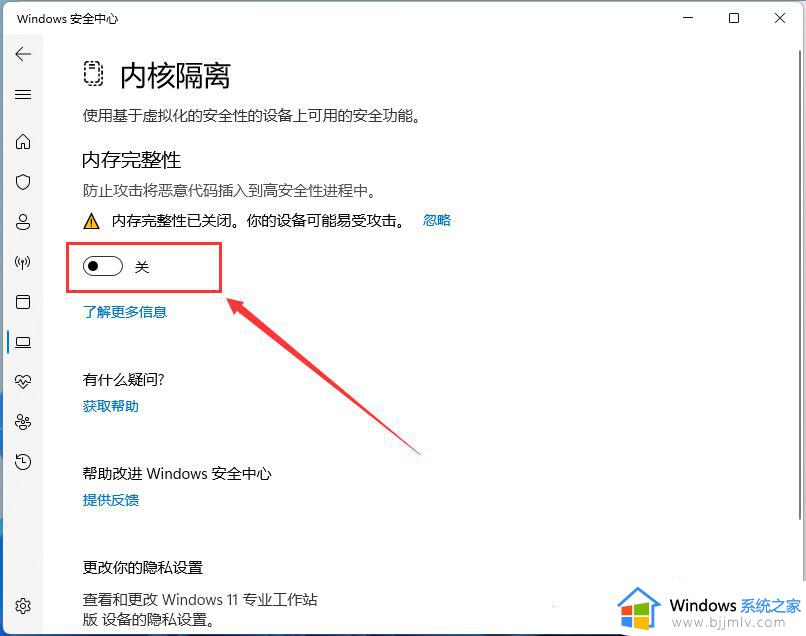The height and width of the screenshot is (636, 806).
Task: Turn on the 内存完整性 toggle switch
Action: pyautogui.click(x=103, y=267)
